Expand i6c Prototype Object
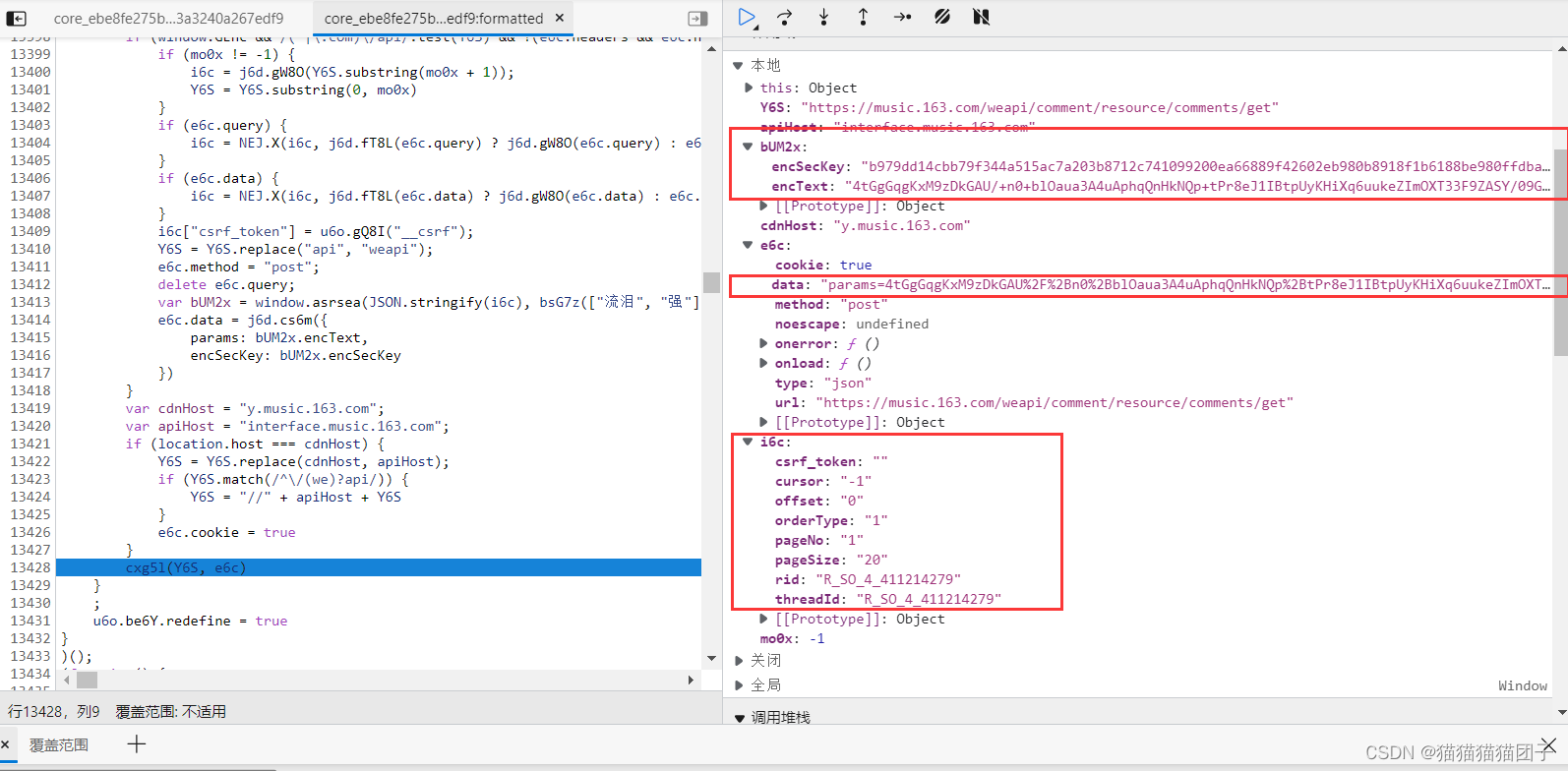Viewport: 1568px width, 771px height. coord(763,619)
